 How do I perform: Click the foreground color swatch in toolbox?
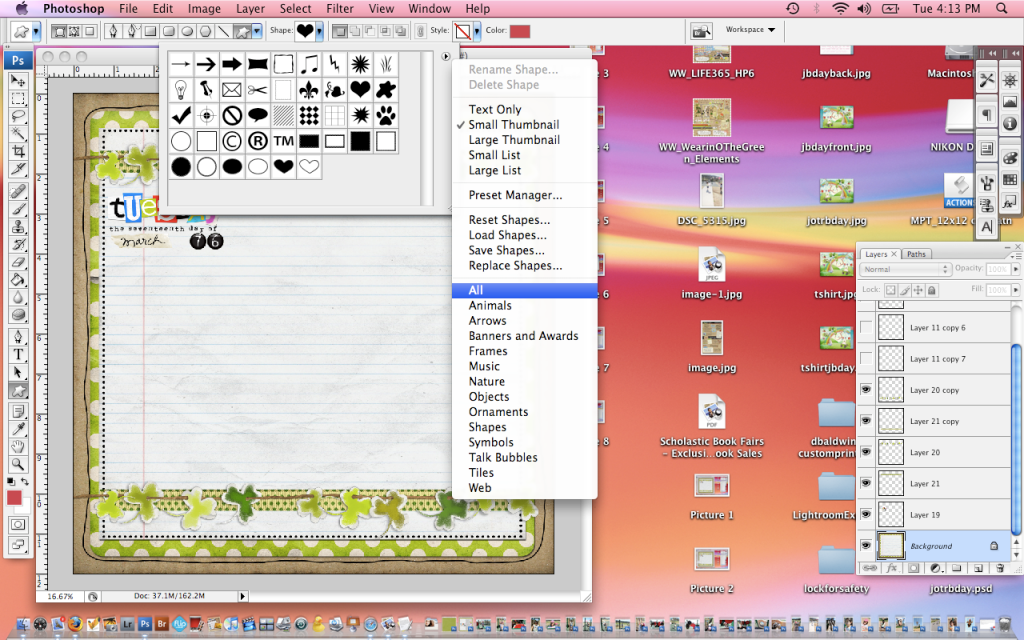pyautogui.click(x=14, y=498)
